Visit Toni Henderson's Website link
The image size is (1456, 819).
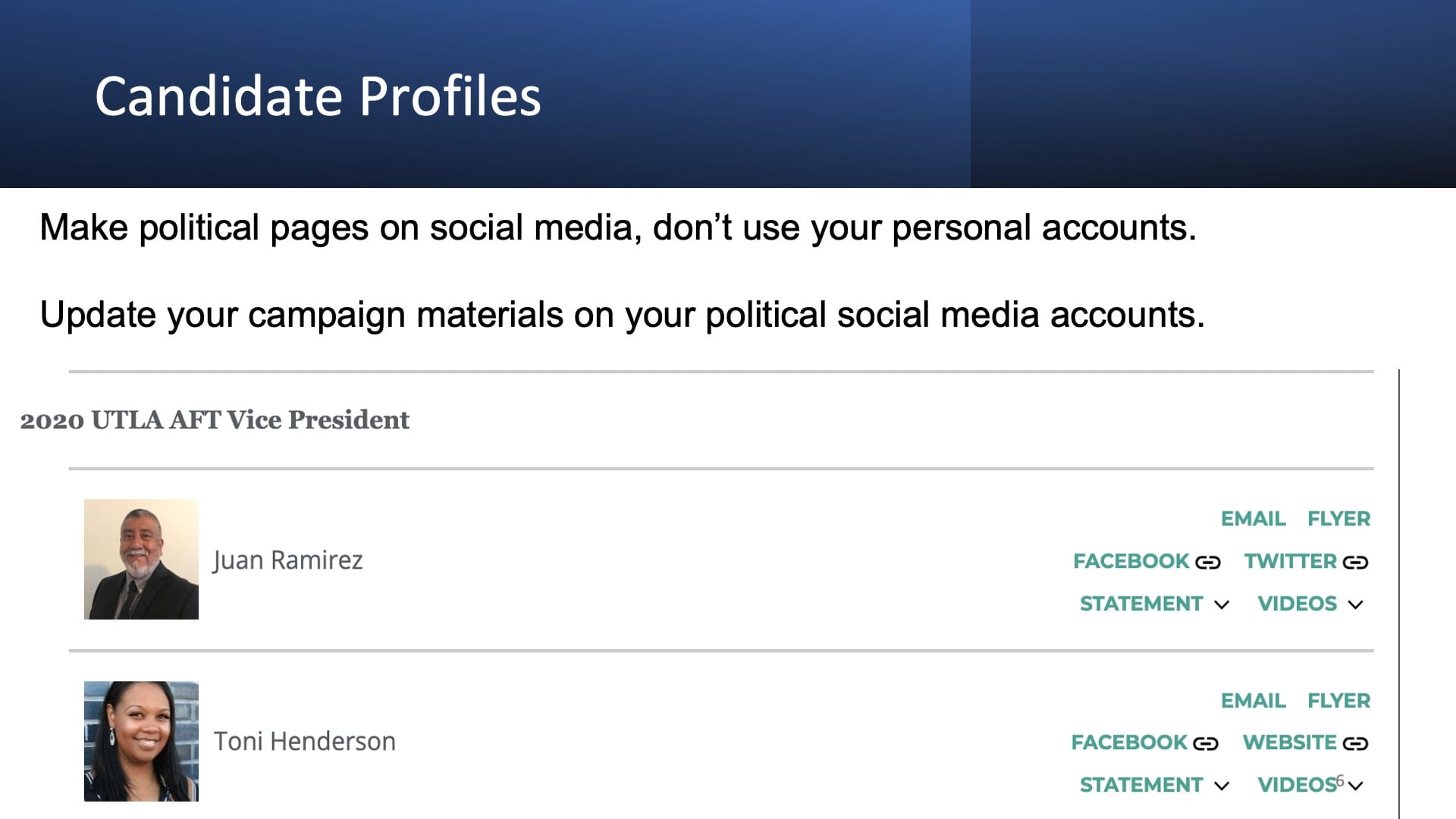click(1289, 742)
